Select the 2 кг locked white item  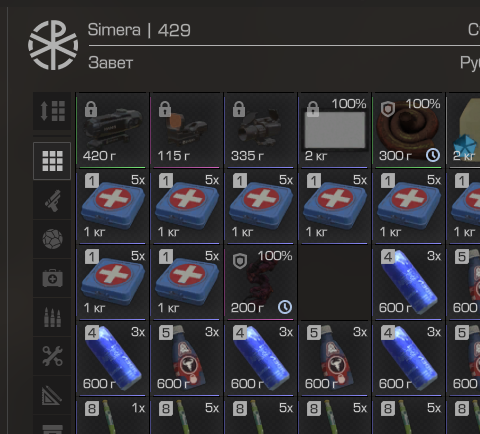point(334,130)
